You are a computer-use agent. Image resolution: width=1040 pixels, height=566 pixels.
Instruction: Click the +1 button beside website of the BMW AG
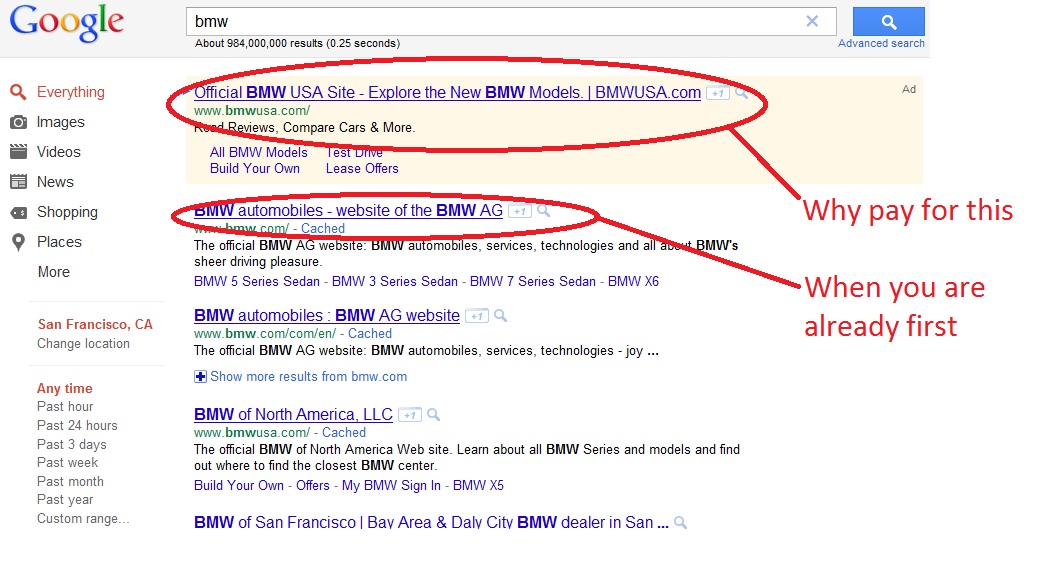pyautogui.click(x=519, y=212)
